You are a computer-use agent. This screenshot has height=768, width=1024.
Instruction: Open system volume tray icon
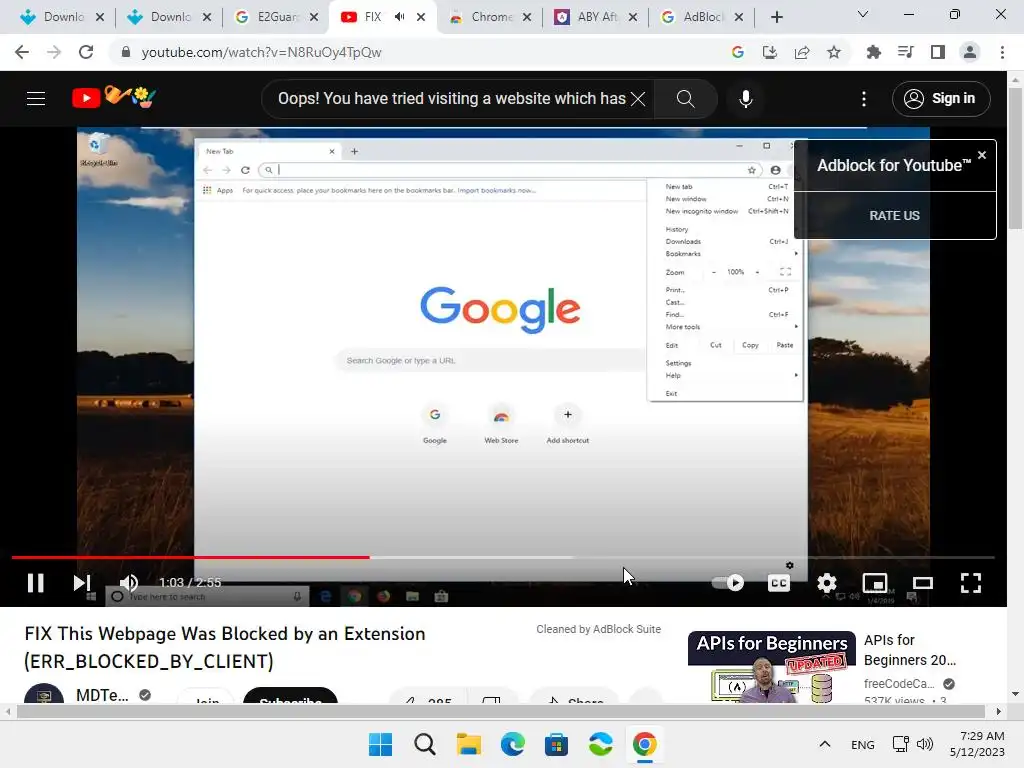[x=925, y=744]
